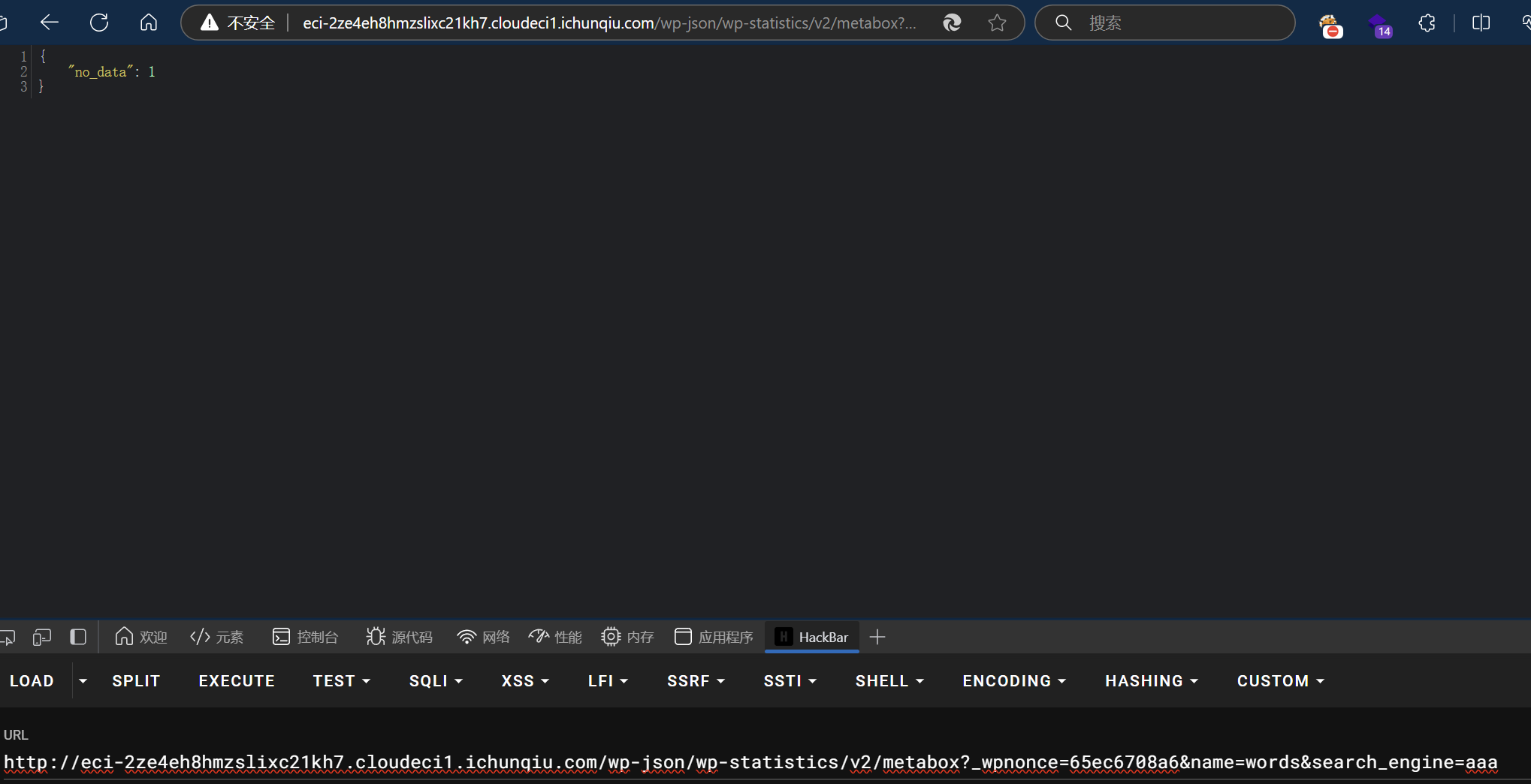Toggle device emulation in DevTools
1531x784 pixels.
42,638
